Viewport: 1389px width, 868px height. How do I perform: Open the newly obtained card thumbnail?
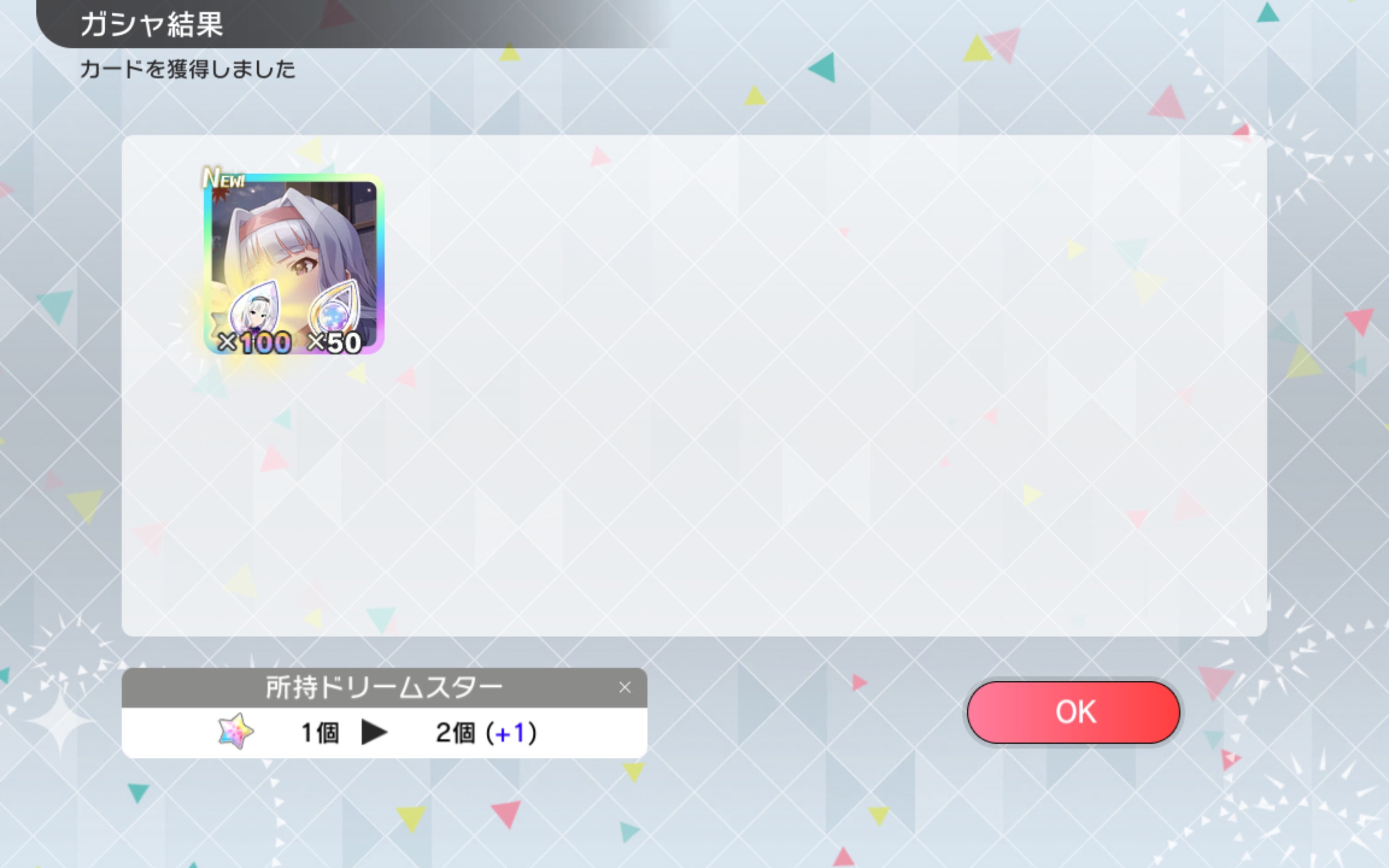(294, 264)
